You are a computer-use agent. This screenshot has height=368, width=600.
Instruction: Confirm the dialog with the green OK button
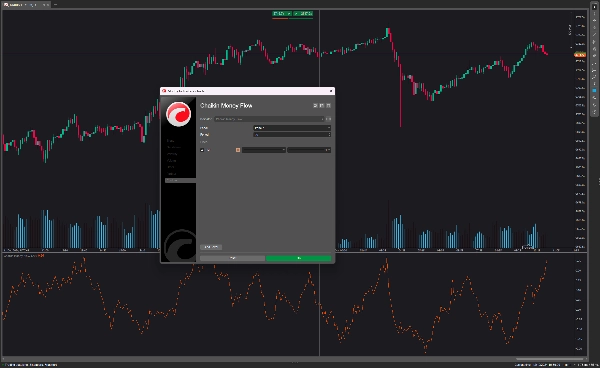coord(298,258)
